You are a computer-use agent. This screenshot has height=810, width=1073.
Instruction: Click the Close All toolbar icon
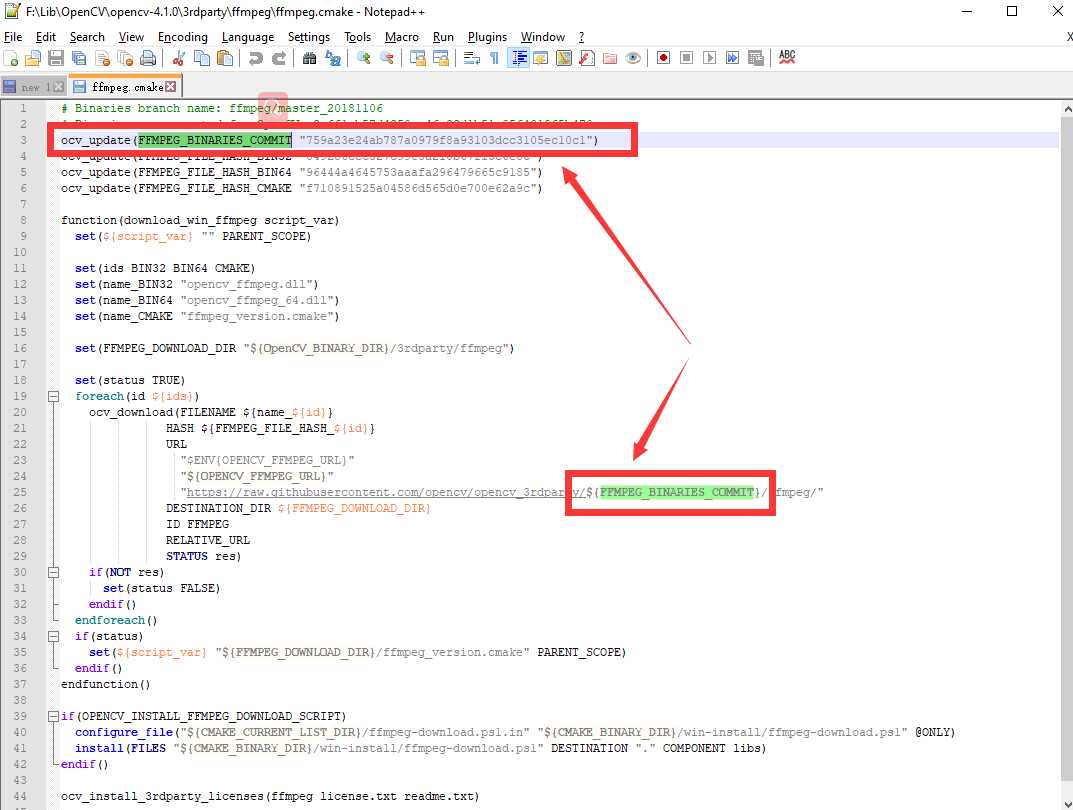pos(125,58)
